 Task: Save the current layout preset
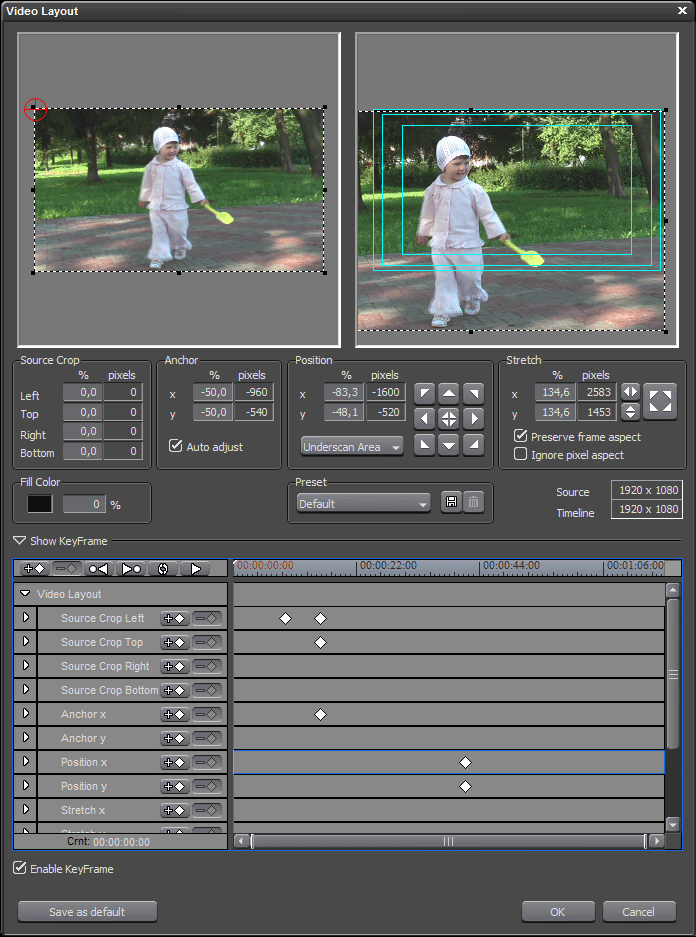pyautogui.click(x=451, y=503)
